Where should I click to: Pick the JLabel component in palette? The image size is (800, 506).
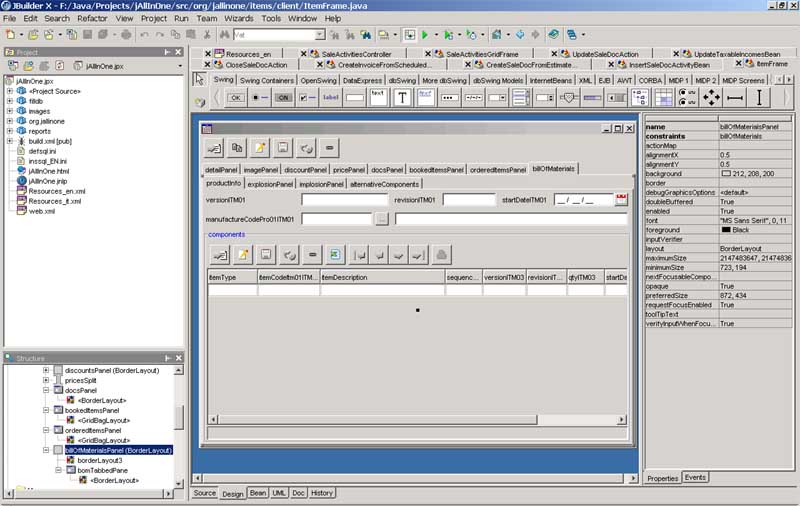click(x=331, y=97)
